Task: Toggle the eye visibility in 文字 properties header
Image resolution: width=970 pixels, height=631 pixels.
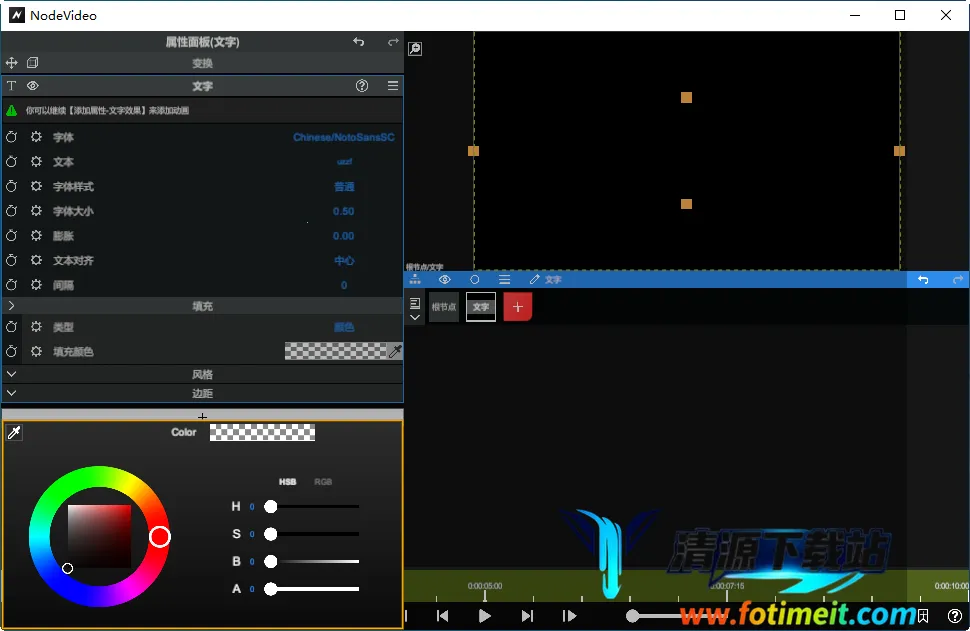Action: coord(32,86)
